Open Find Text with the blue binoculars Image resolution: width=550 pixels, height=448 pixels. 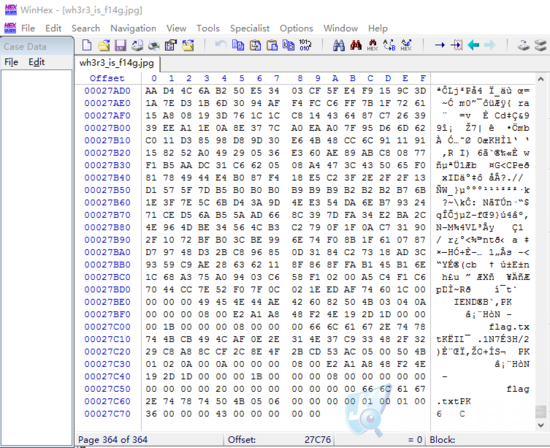(338, 45)
